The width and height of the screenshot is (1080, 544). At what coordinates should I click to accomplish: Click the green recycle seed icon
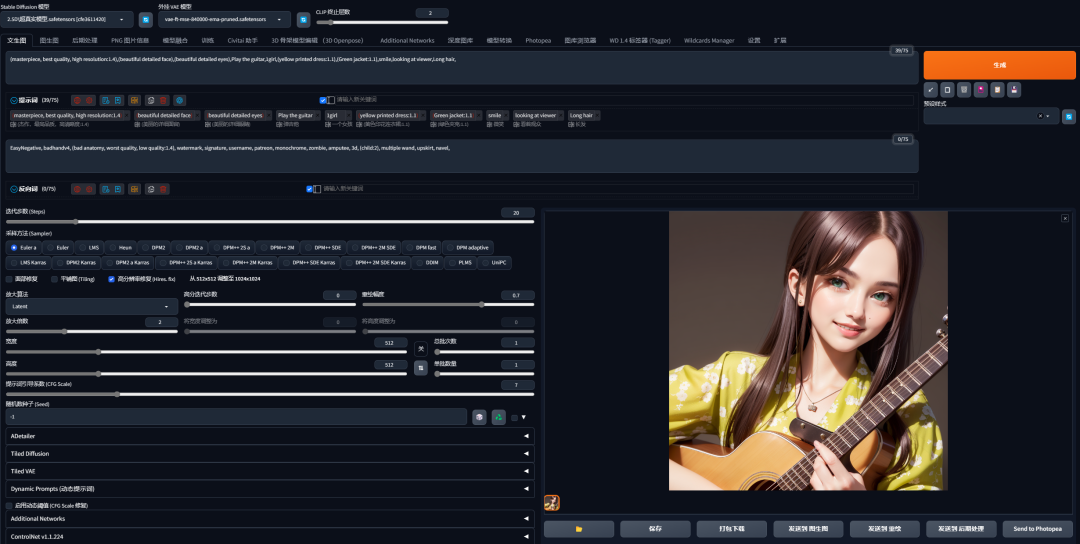pos(499,417)
